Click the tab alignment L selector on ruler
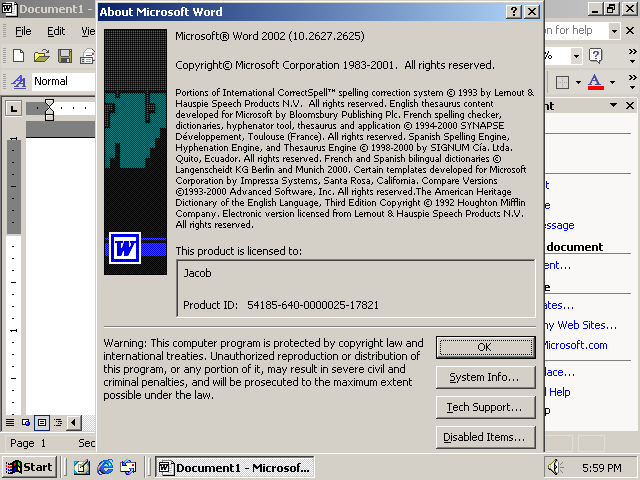Screen dimensions: 640x480 pyautogui.click(x=13, y=109)
